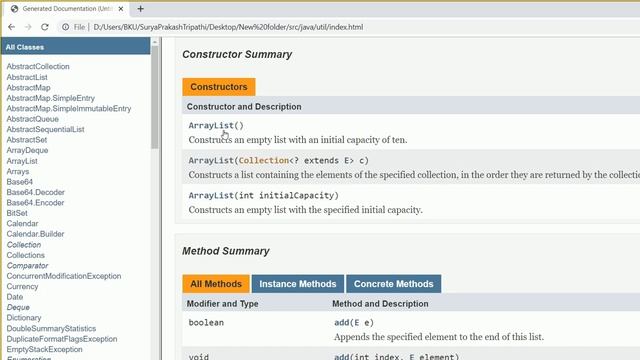
Task: Open AbstractMap in class list
Action: click(x=29, y=88)
